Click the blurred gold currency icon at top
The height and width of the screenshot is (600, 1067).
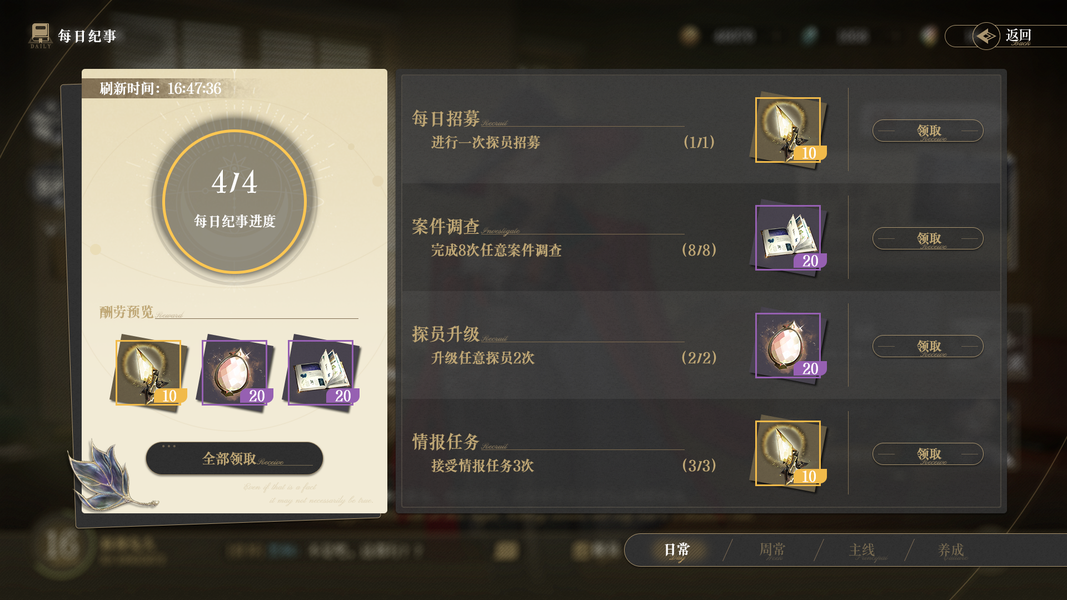690,35
